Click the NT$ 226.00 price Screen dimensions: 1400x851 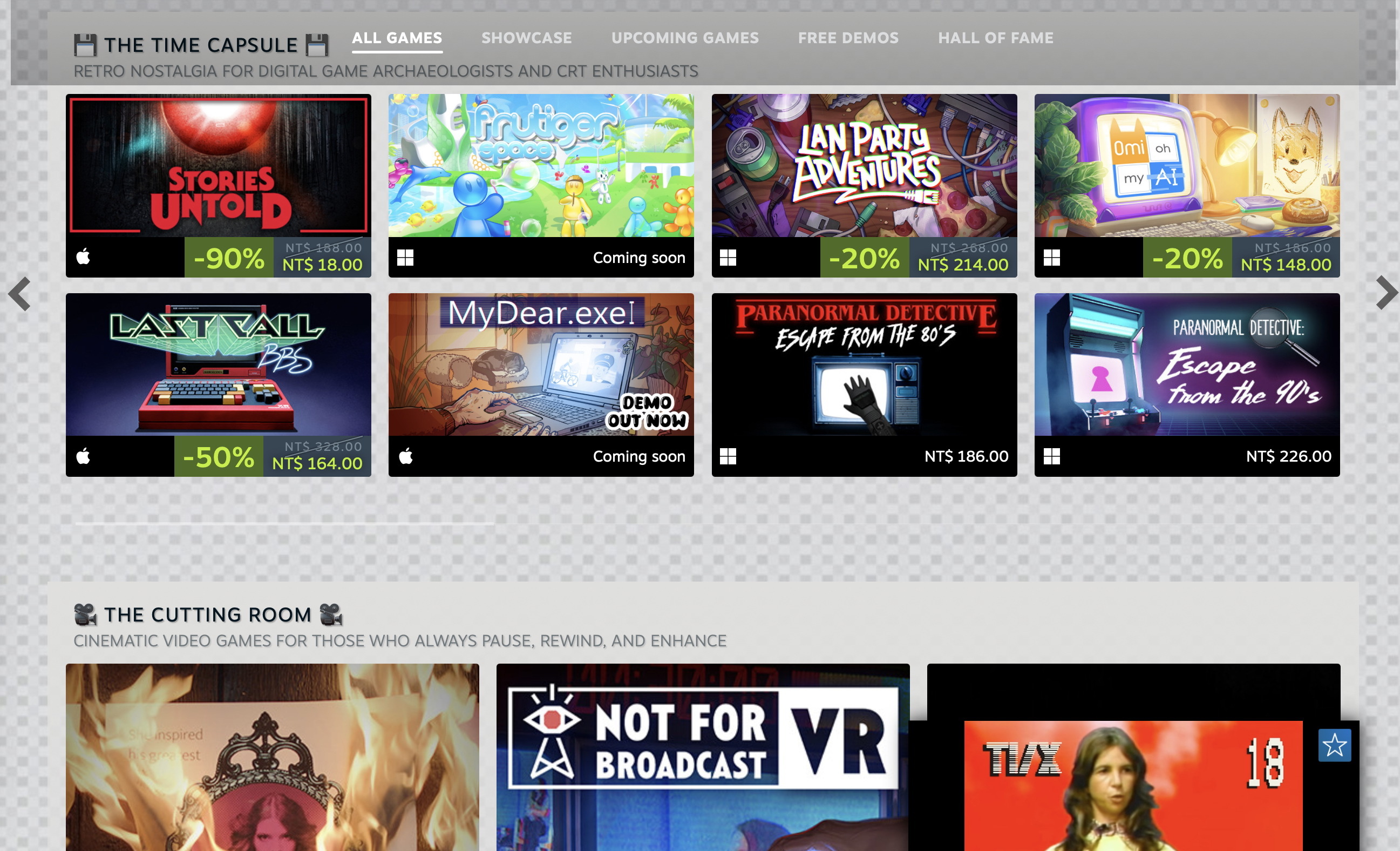(x=1289, y=456)
